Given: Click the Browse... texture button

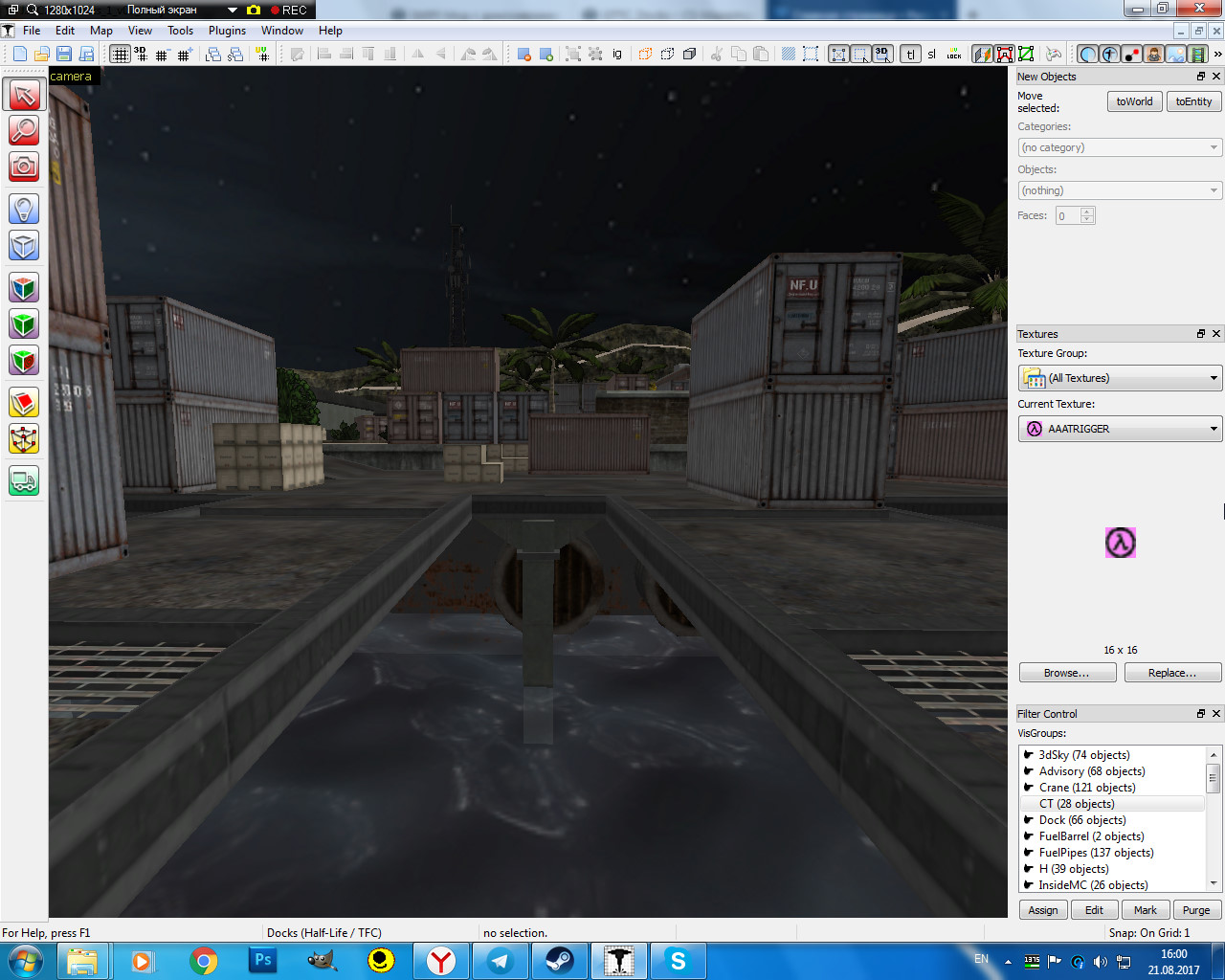Looking at the screenshot, I should 1067,673.
